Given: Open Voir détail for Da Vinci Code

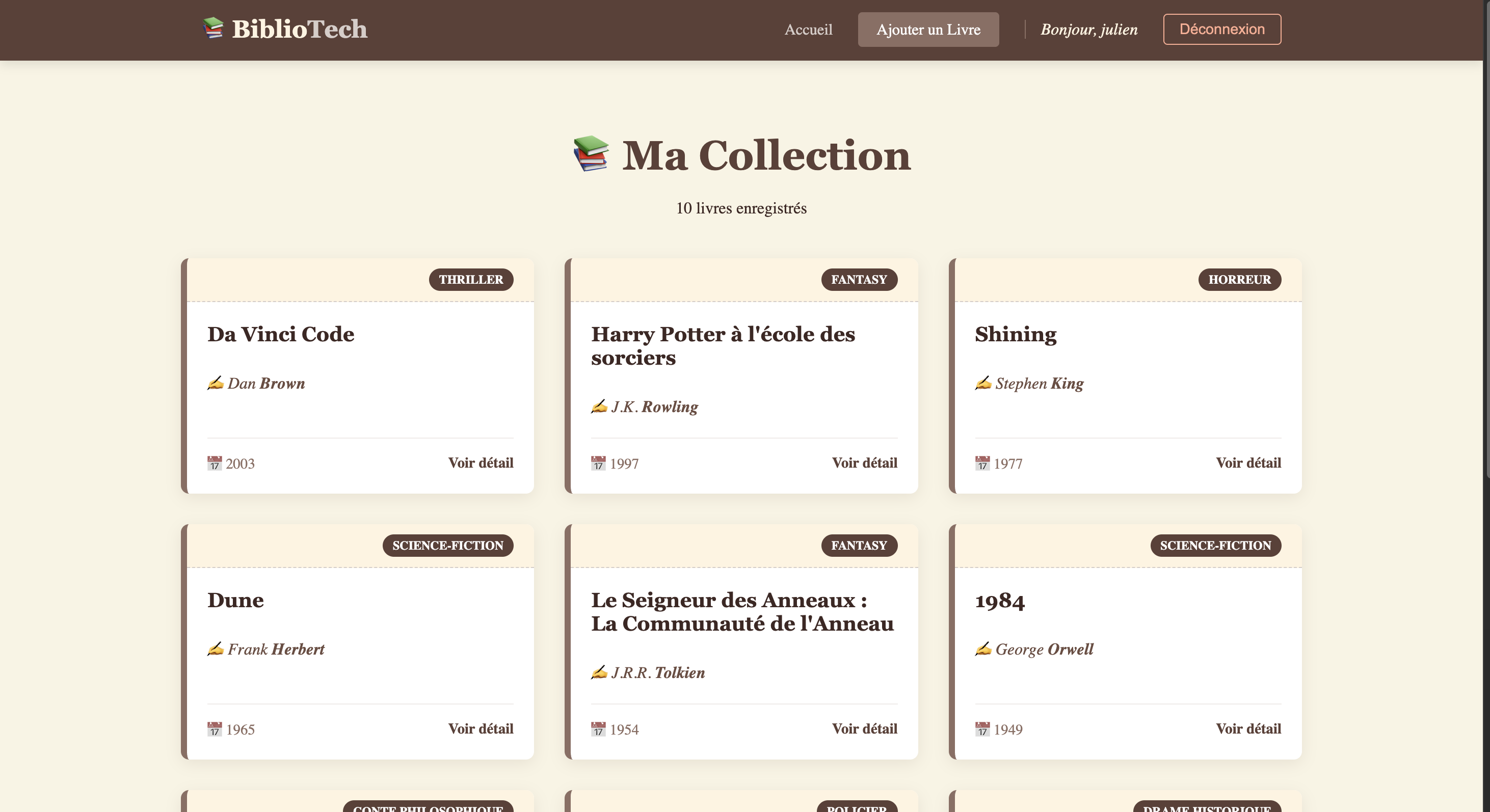Looking at the screenshot, I should pyautogui.click(x=480, y=463).
